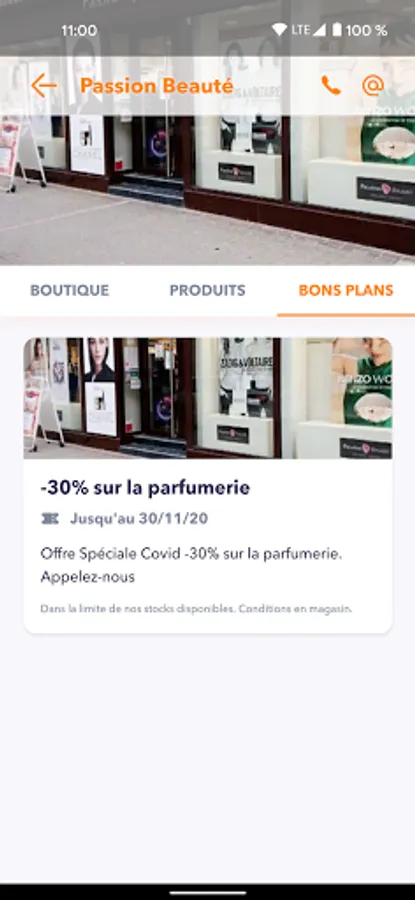Screen dimensions: 415x900
Task: Switch to the PRODUITS tab
Action: (207, 290)
